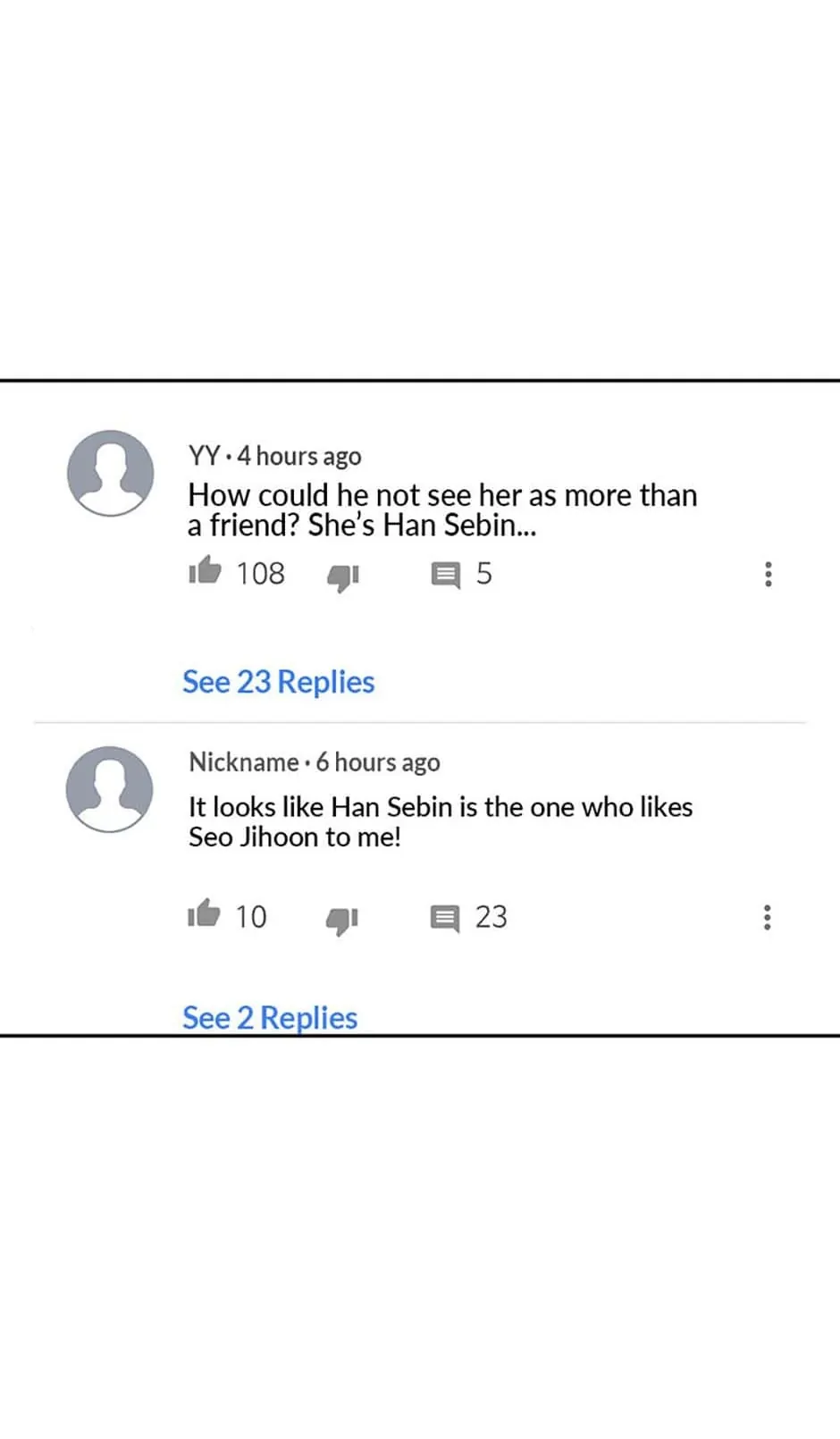This screenshot has height=1439, width=840.
Task: Open more options for YY's comment
Action: click(768, 574)
